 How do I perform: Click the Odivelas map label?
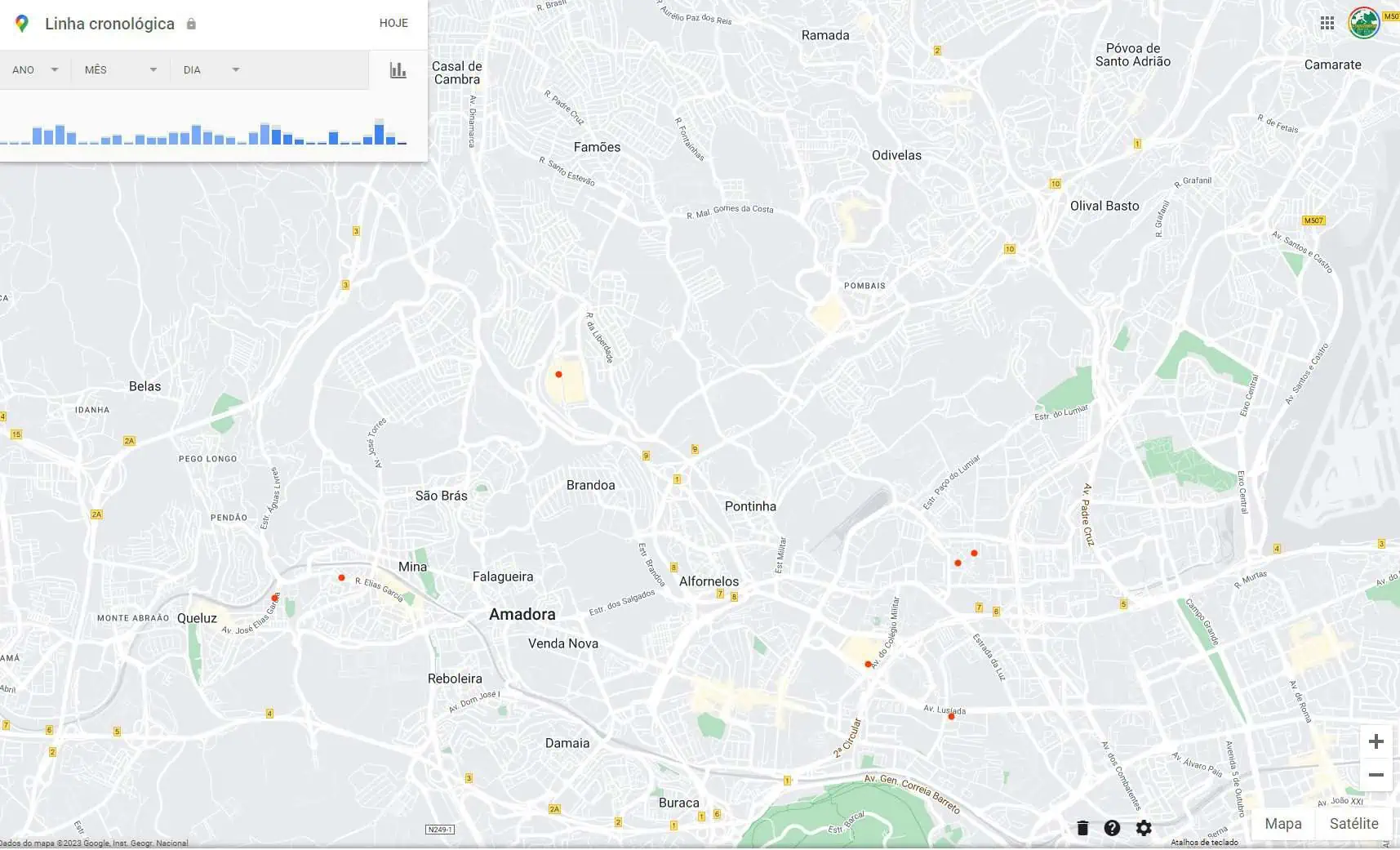[x=896, y=155]
